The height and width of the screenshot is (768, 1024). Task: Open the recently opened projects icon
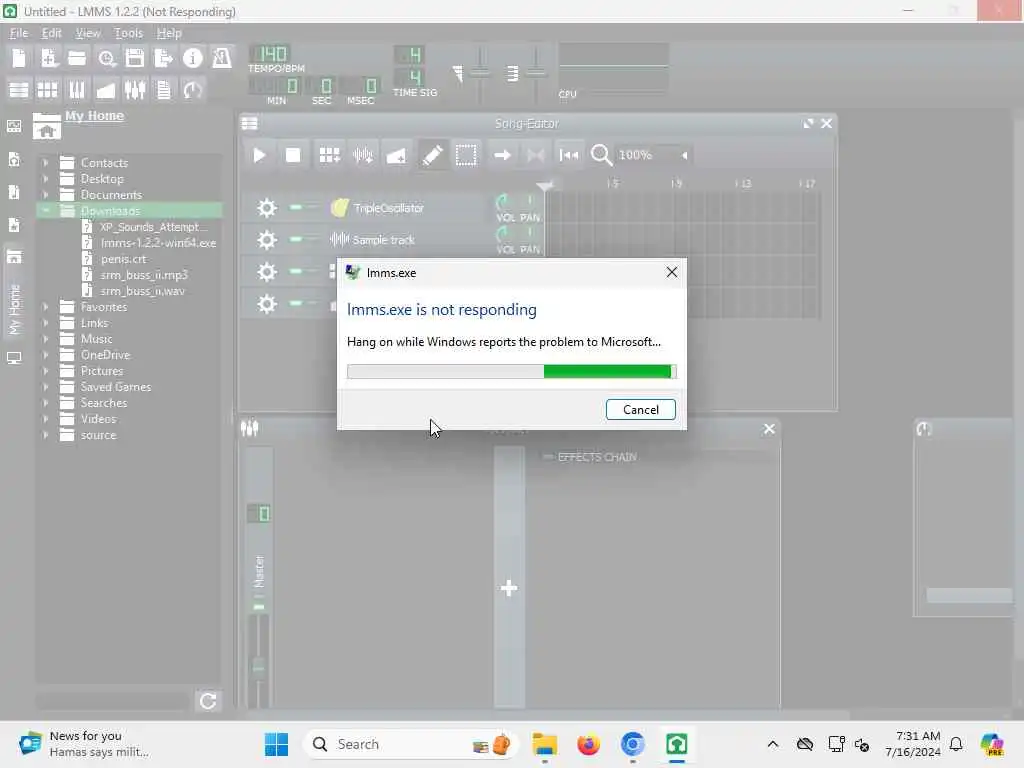tap(106, 58)
